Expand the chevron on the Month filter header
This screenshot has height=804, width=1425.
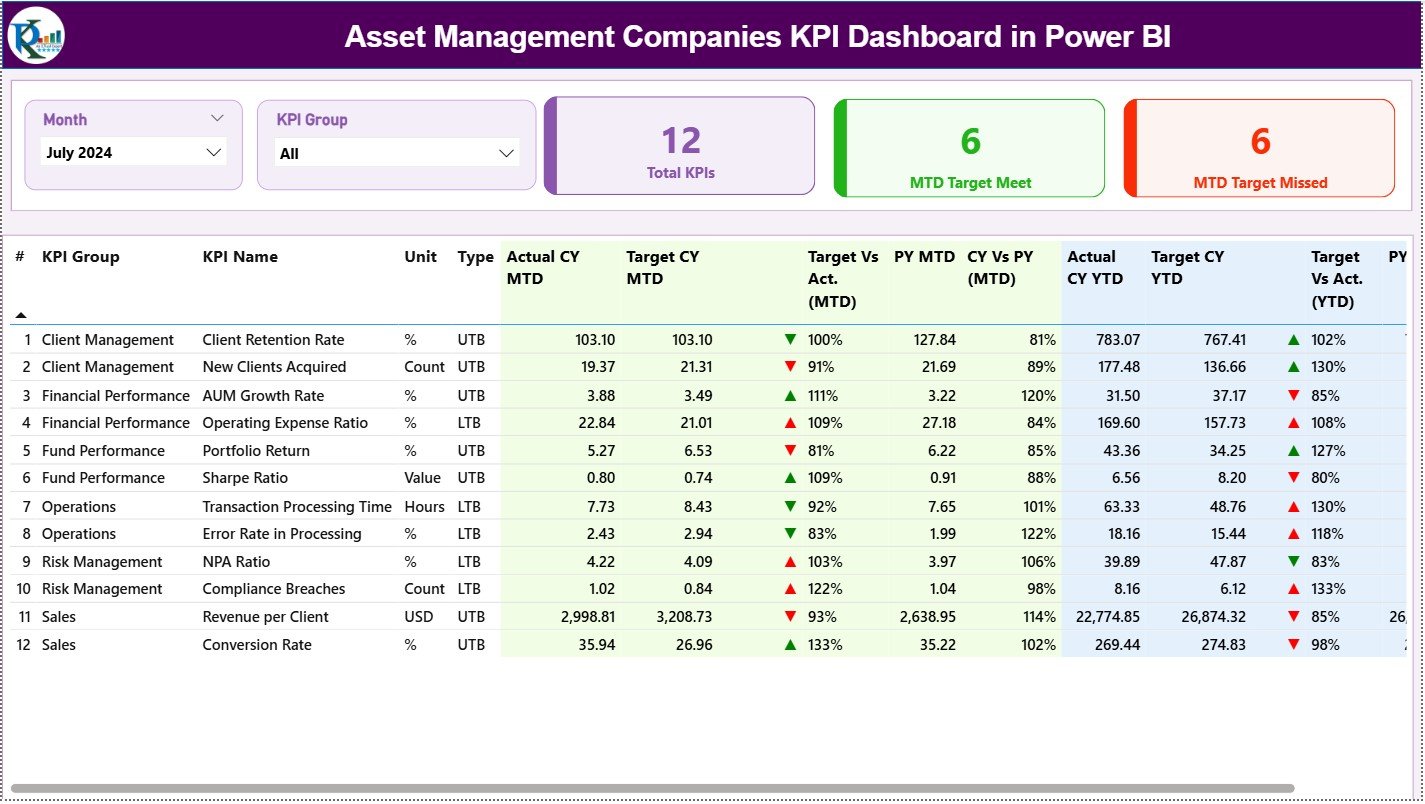pyautogui.click(x=218, y=118)
